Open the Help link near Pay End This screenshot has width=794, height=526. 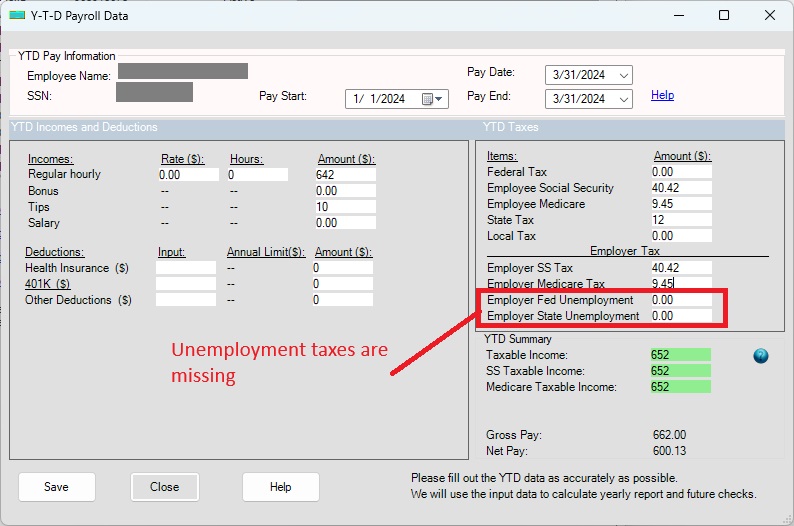662,96
